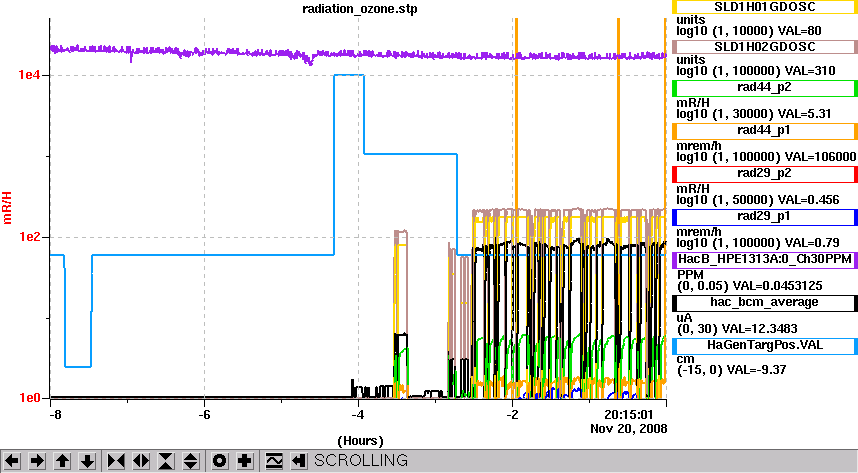Select the HacB_HPE1313A:0_Ch30PPM legend entry

click(x=764, y=259)
